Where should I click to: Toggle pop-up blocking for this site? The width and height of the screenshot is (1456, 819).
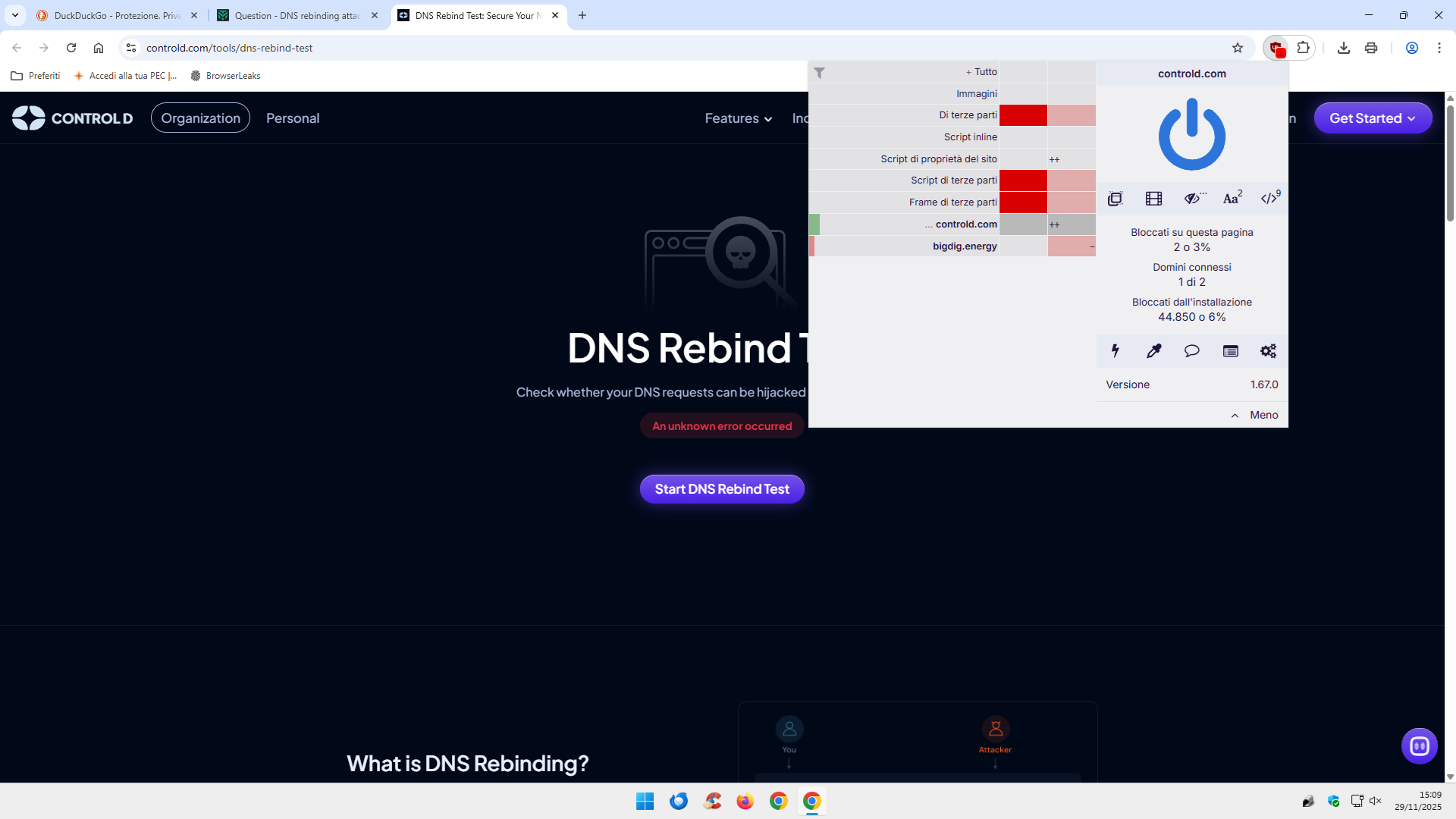click(1115, 199)
